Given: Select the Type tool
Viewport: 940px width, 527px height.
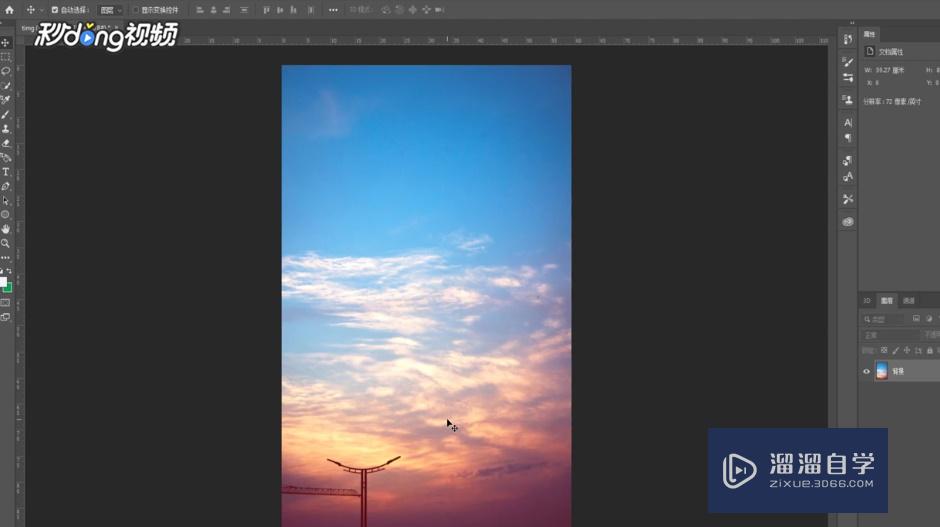Looking at the screenshot, I should pos(5,172).
